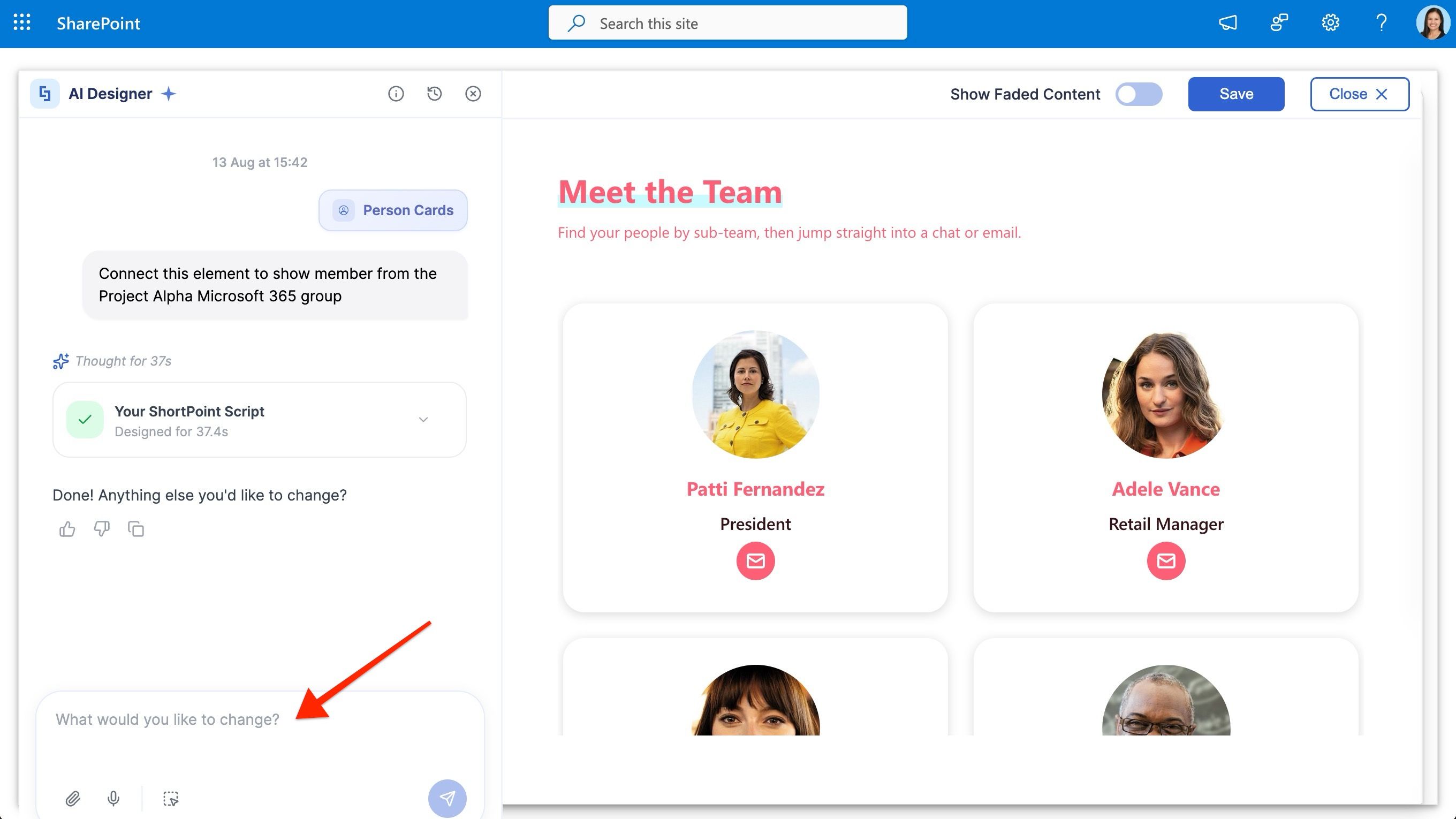Give thumbs up to the response
This screenshot has width=1456, height=819.
click(67, 529)
